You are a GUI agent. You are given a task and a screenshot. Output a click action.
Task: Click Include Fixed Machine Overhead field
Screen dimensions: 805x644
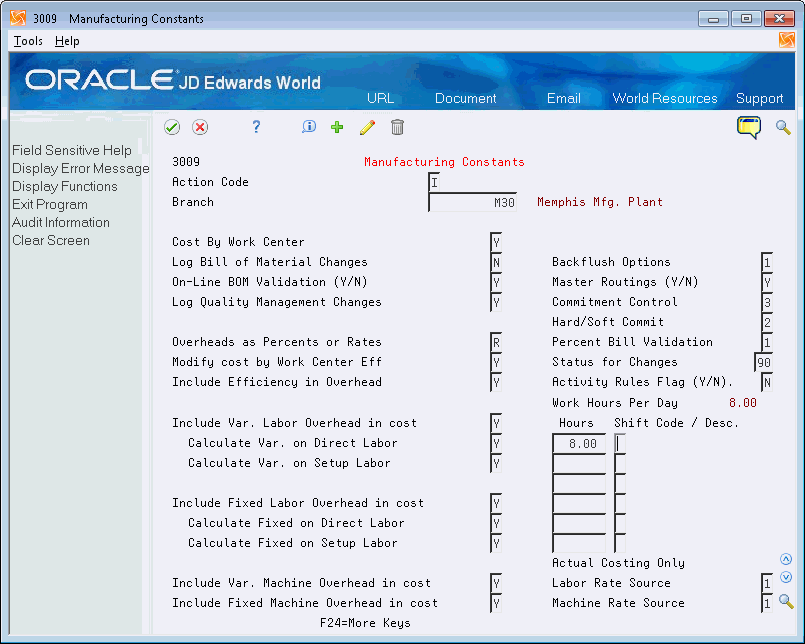pos(496,603)
